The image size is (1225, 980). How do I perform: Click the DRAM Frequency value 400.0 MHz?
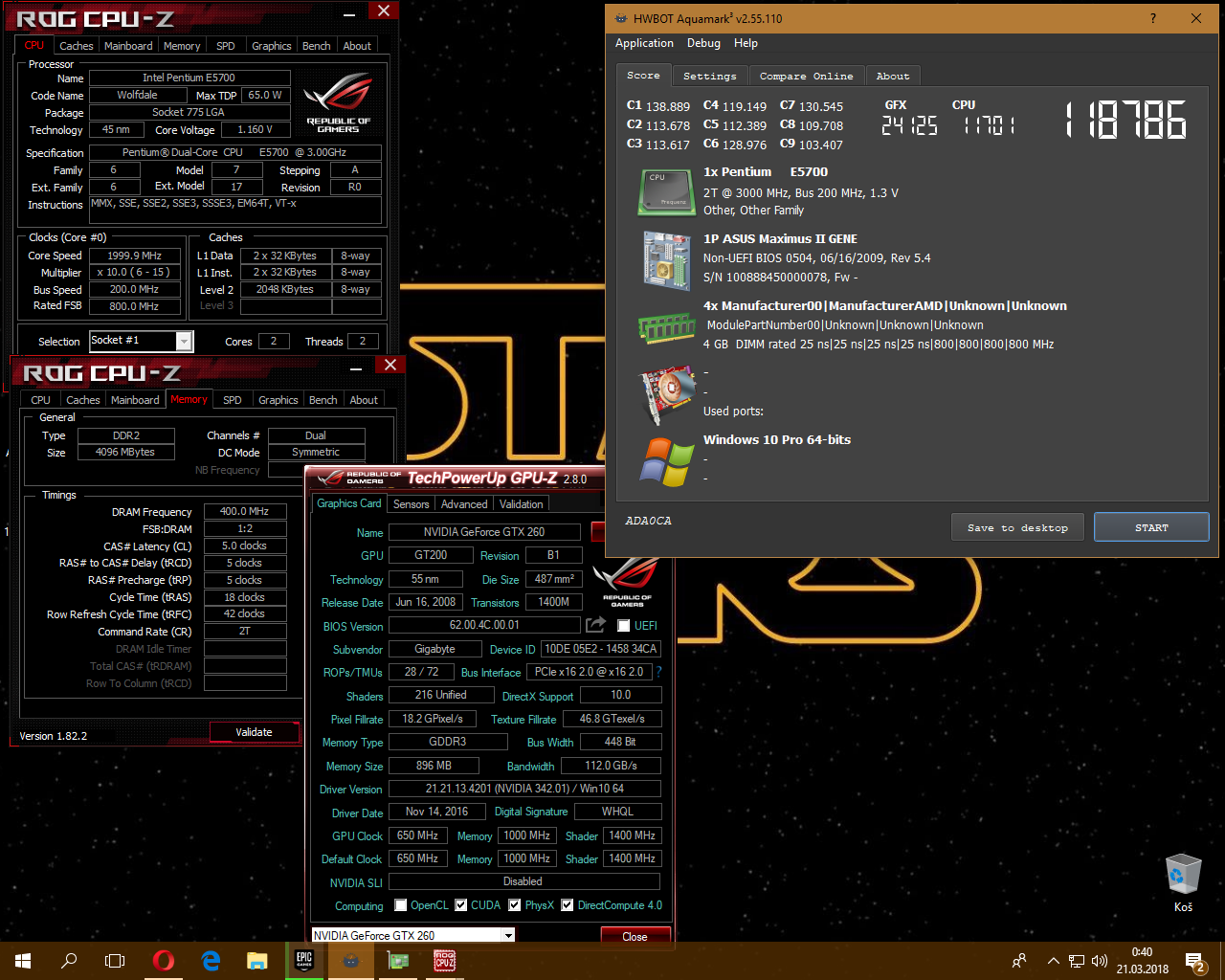[245, 511]
